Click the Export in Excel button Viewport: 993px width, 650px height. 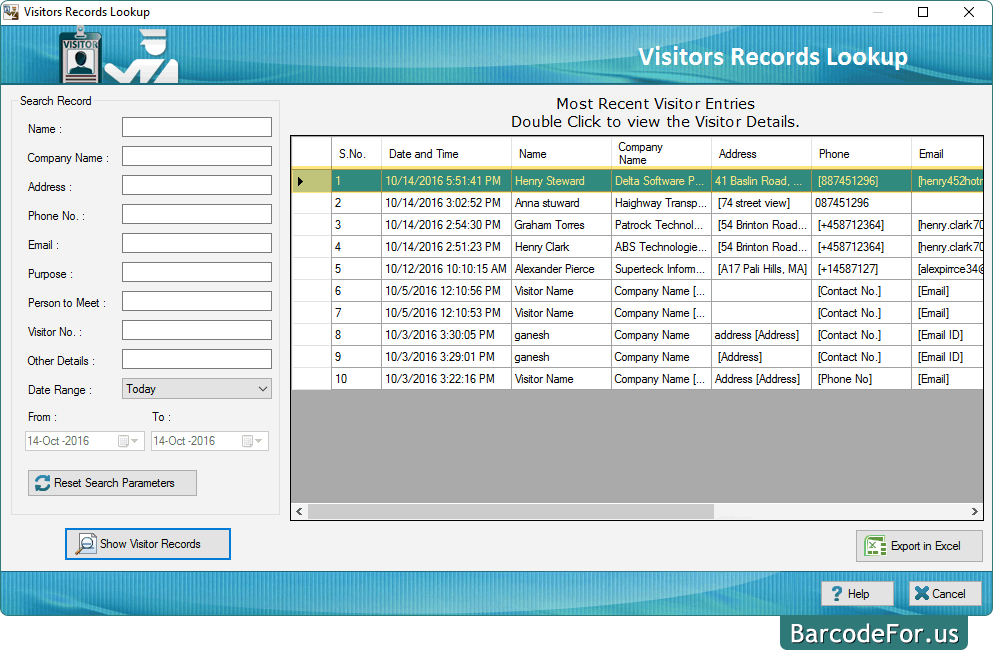tap(918, 546)
